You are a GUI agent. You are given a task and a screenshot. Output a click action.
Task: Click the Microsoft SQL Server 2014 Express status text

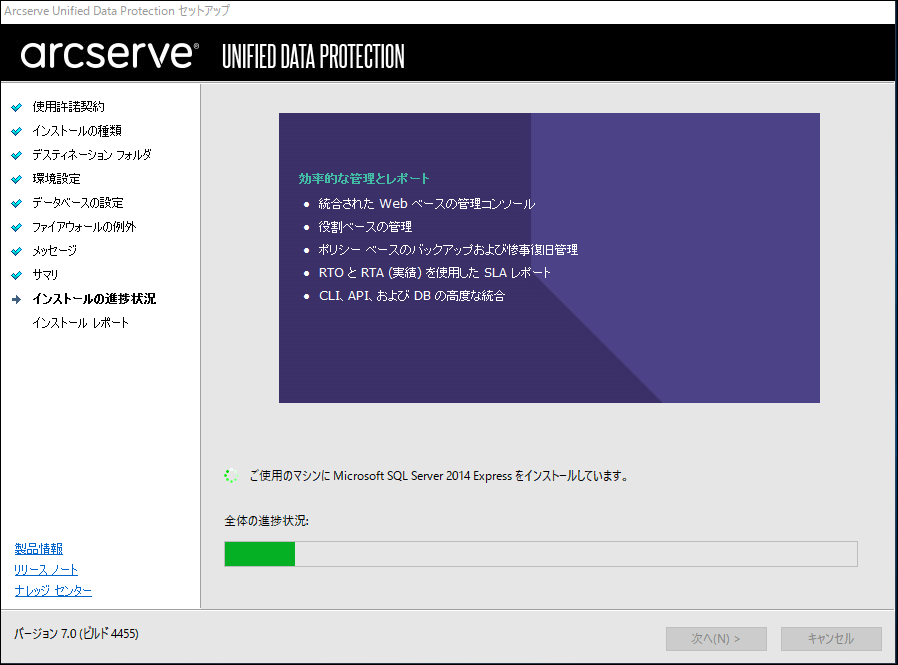point(439,476)
